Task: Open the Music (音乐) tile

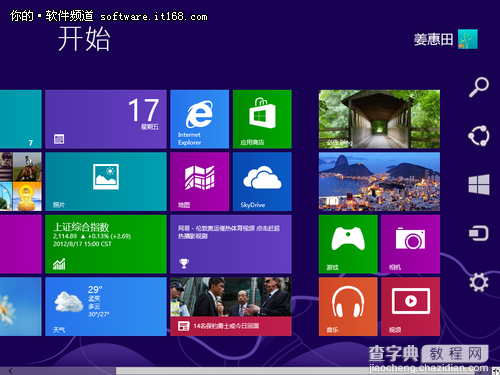Action: (x=348, y=307)
